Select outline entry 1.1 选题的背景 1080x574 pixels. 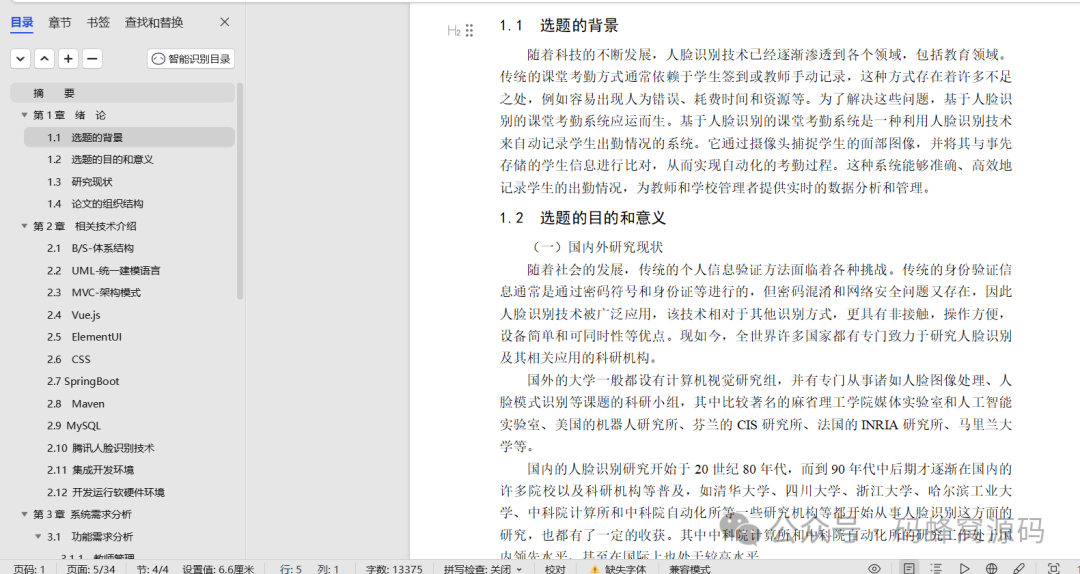pyautogui.click(x=129, y=137)
